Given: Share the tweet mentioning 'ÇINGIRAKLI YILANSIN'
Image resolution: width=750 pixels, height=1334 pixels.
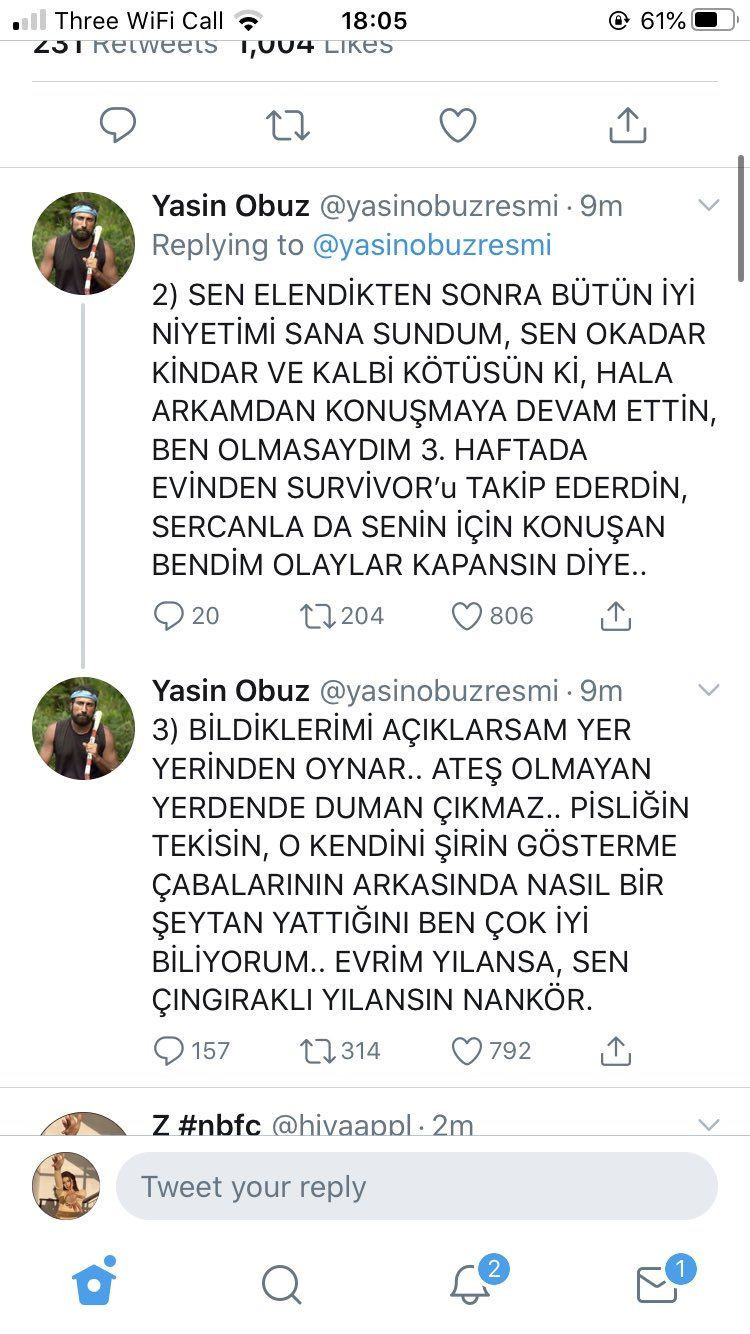Looking at the screenshot, I should coord(615,1051).
